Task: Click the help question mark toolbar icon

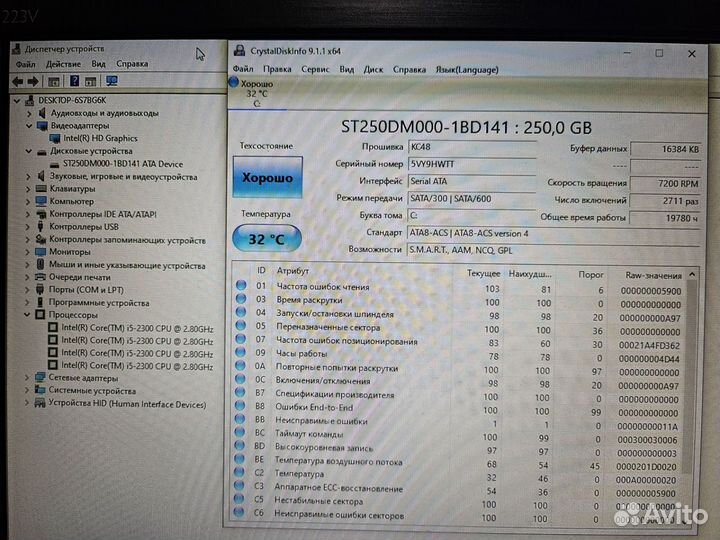Action: pos(74,81)
